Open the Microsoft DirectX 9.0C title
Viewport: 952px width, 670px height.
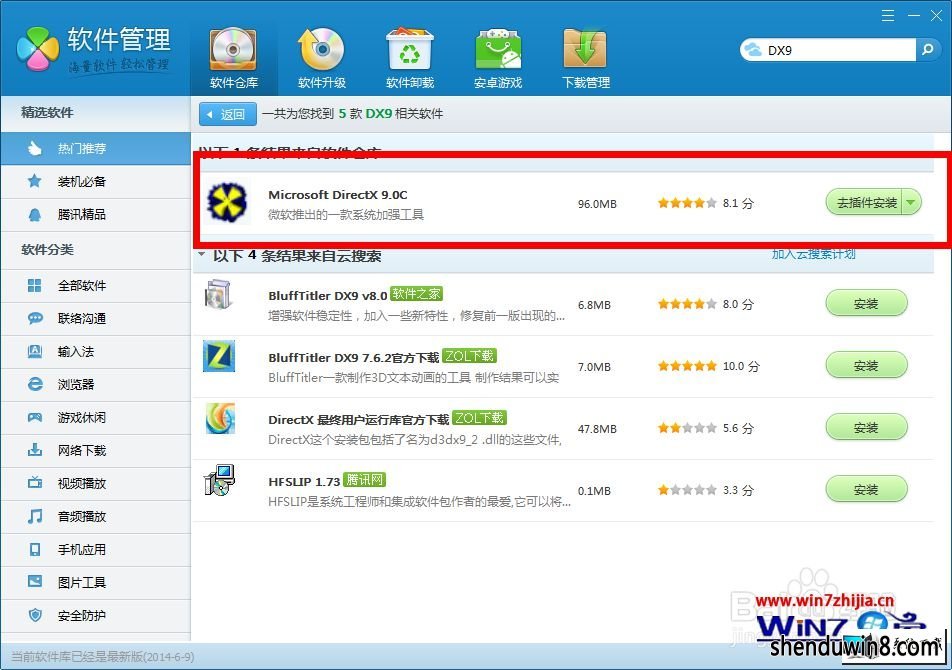coord(338,195)
